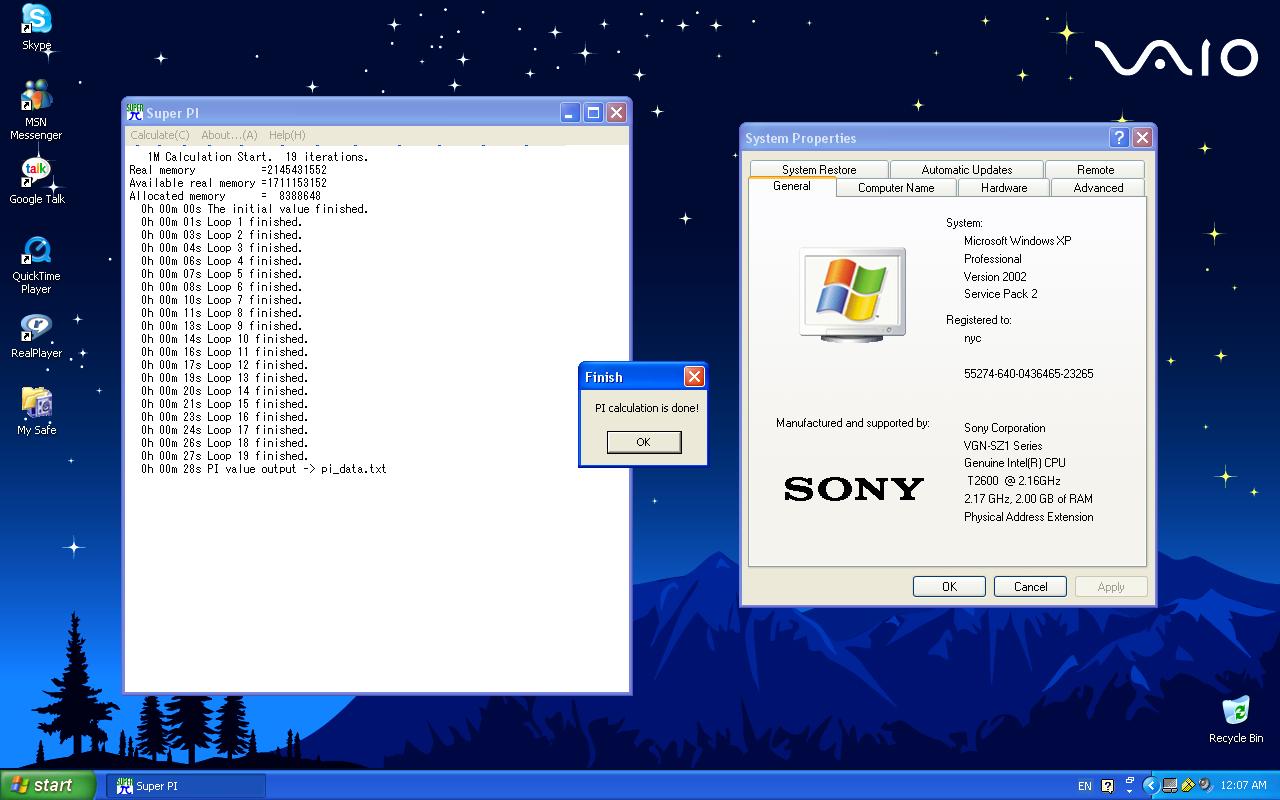The image size is (1280, 800).
Task: Click the 'Loop 19 finished' line
Action: point(224,456)
